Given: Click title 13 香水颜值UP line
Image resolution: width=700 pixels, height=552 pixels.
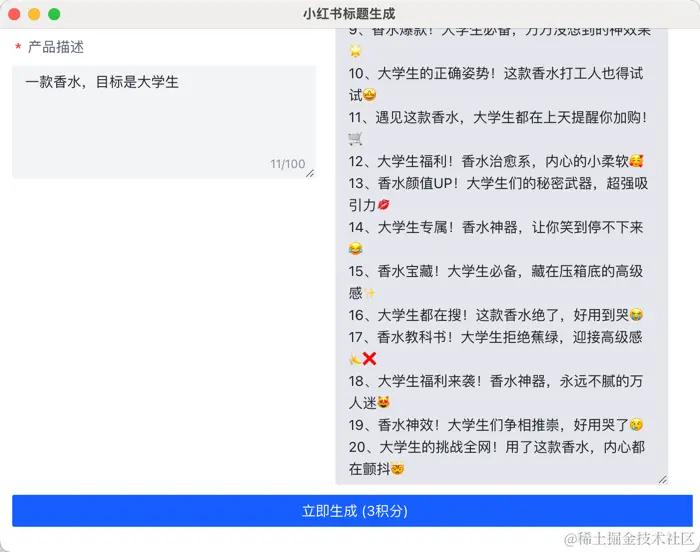Looking at the screenshot, I should [x=498, y=194].
